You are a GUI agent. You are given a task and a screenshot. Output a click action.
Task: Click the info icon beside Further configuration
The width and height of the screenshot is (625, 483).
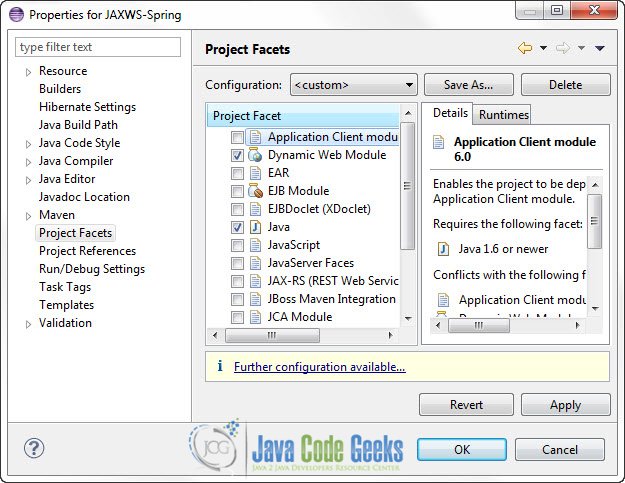point(220,366)
